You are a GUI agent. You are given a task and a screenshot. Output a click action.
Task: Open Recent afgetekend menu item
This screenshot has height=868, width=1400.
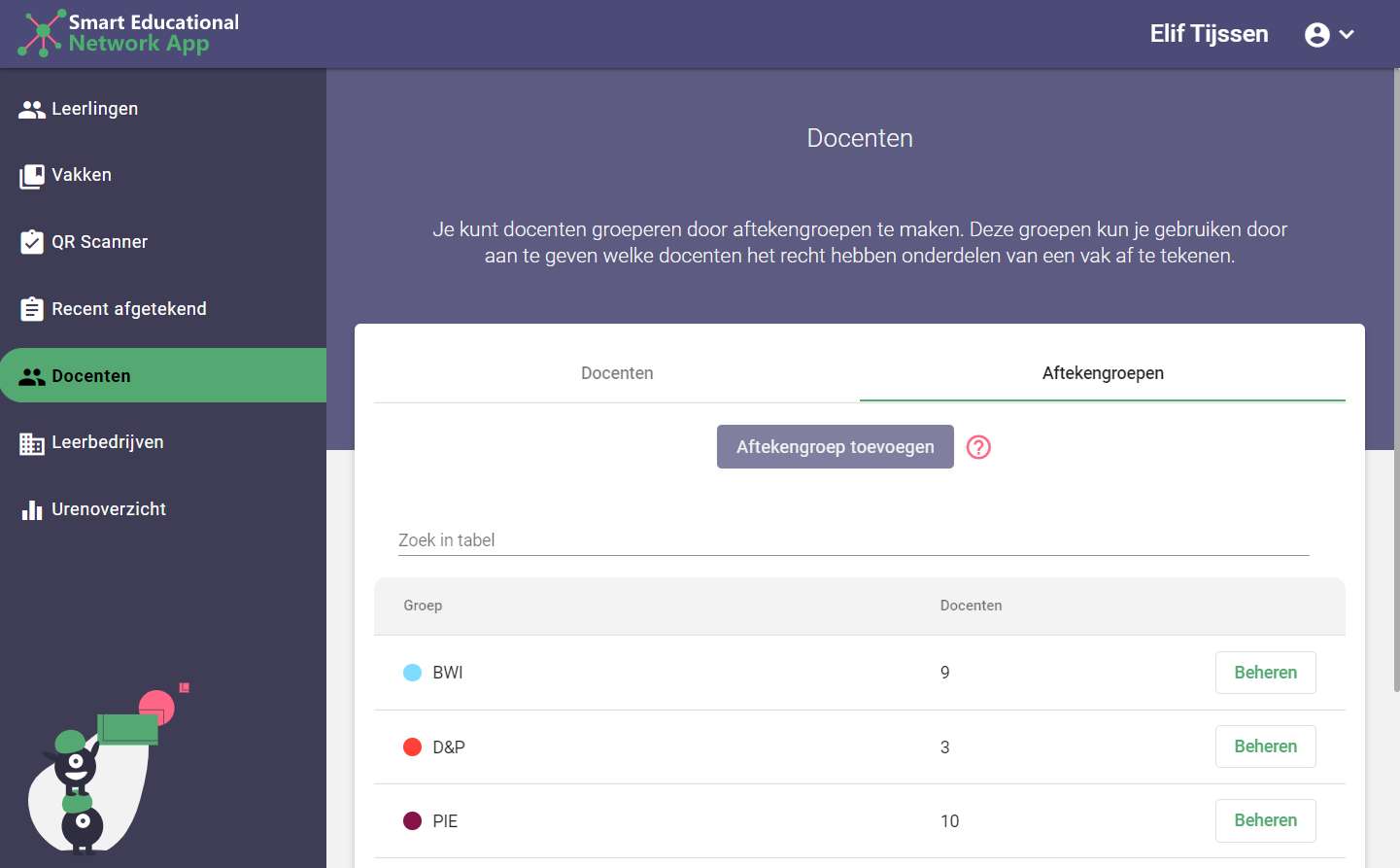tap(163, 309)
